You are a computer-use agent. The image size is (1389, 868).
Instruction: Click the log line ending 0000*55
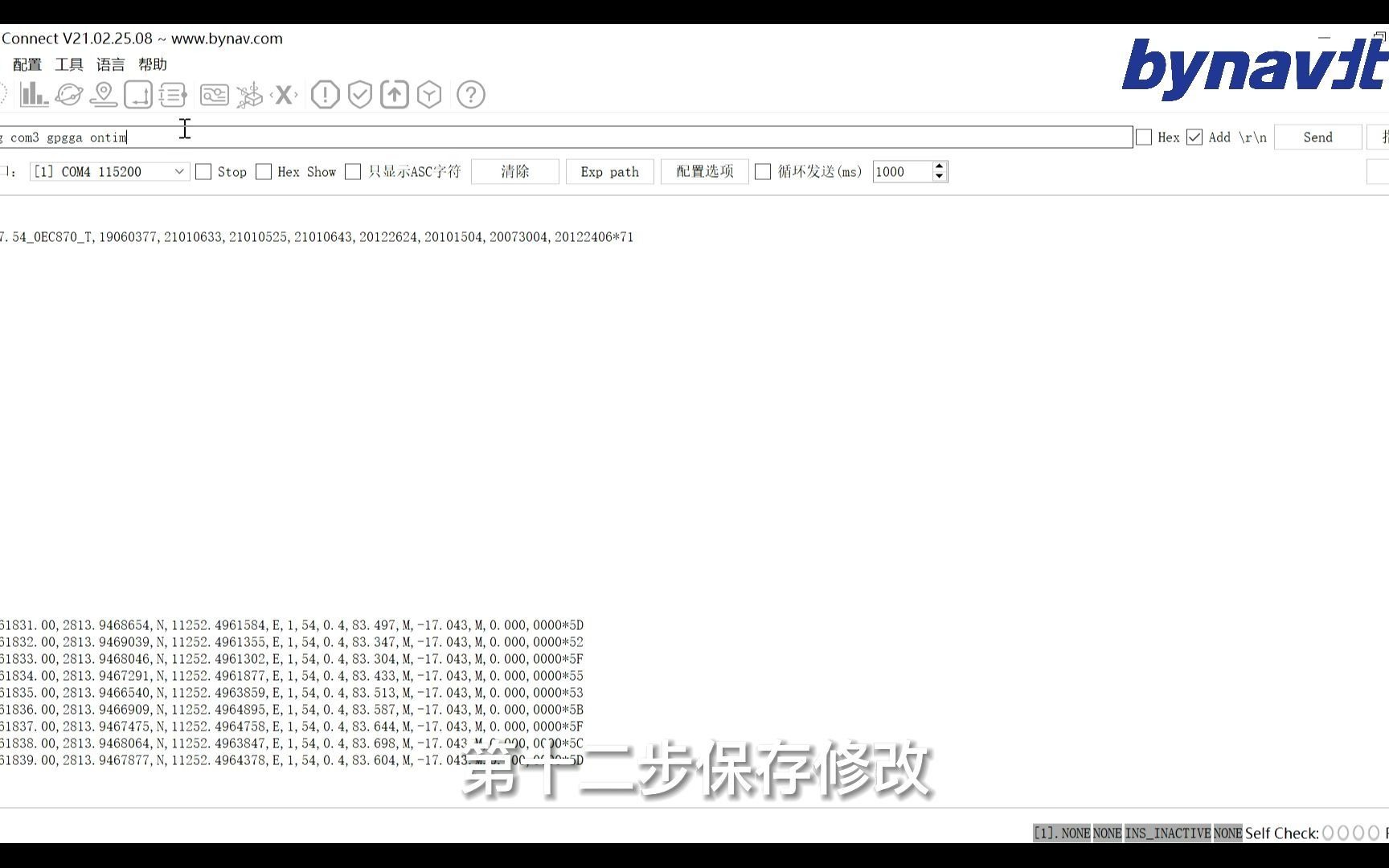click(x=292, y=676)
